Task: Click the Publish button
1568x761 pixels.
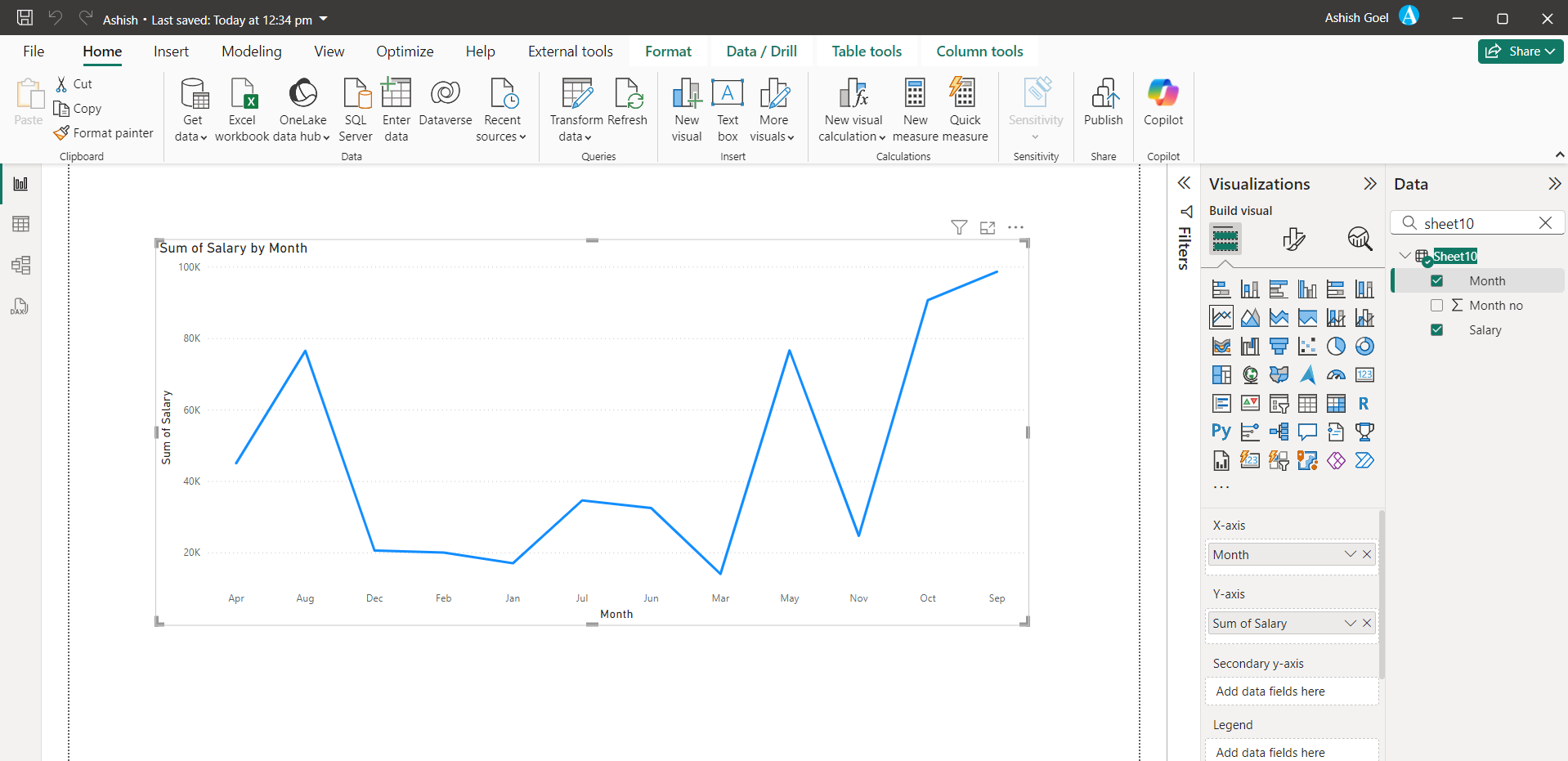Action: (x=1103, y=106)
